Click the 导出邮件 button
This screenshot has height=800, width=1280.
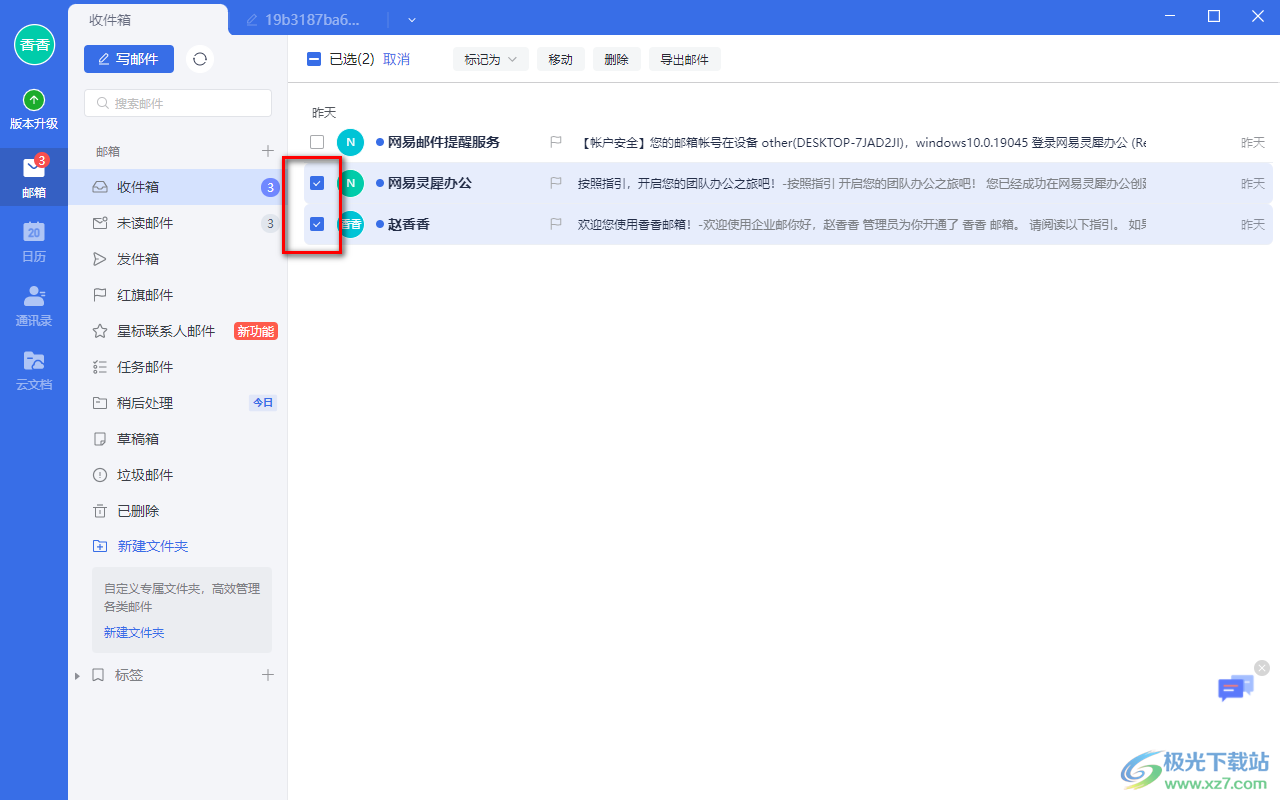click(685, 59)
